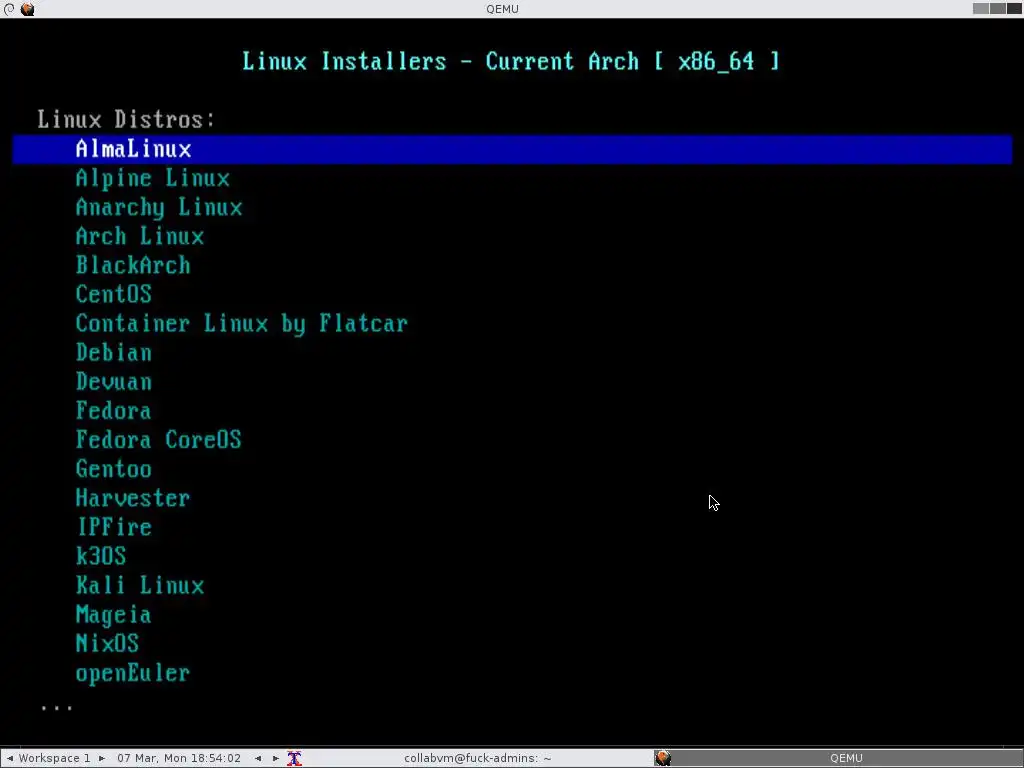Click the Workspace 1 label
The width and height of the screenshot is (1024, 768).
click(54, 758)
